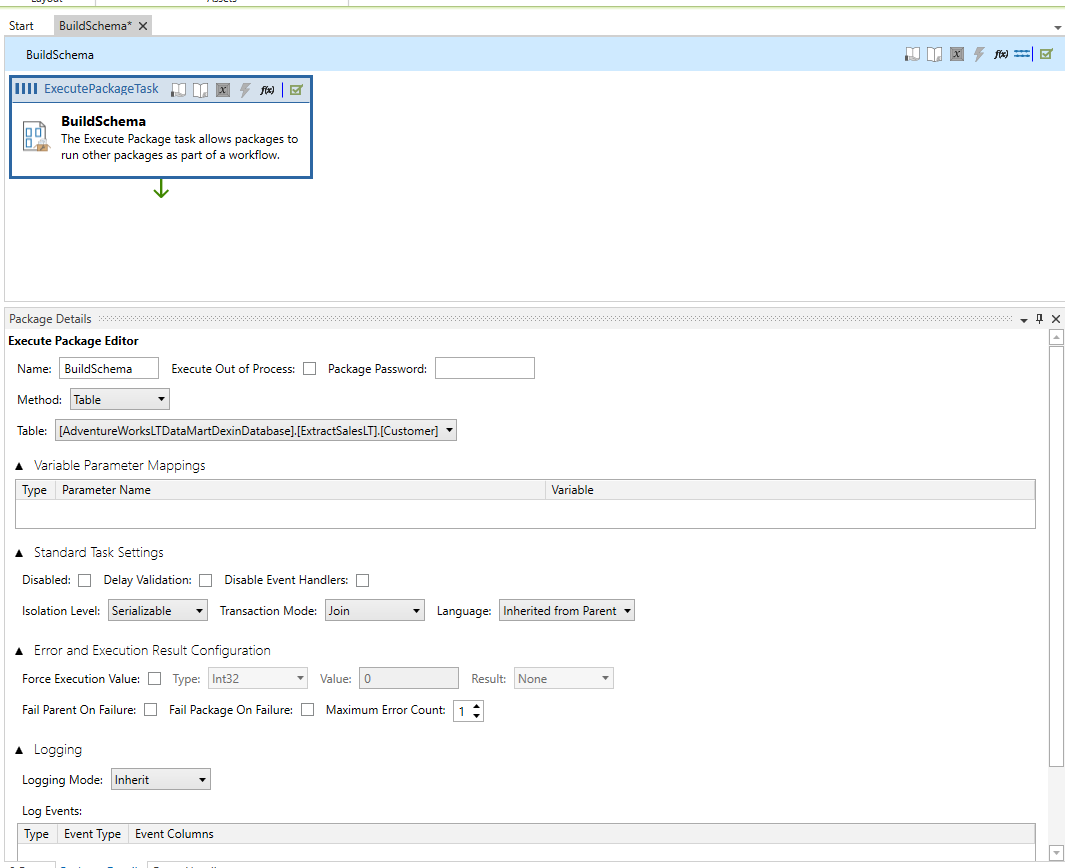Click Parameter Name column header
The width and height of the screenshot is (1065, 868).
[300, 490]
